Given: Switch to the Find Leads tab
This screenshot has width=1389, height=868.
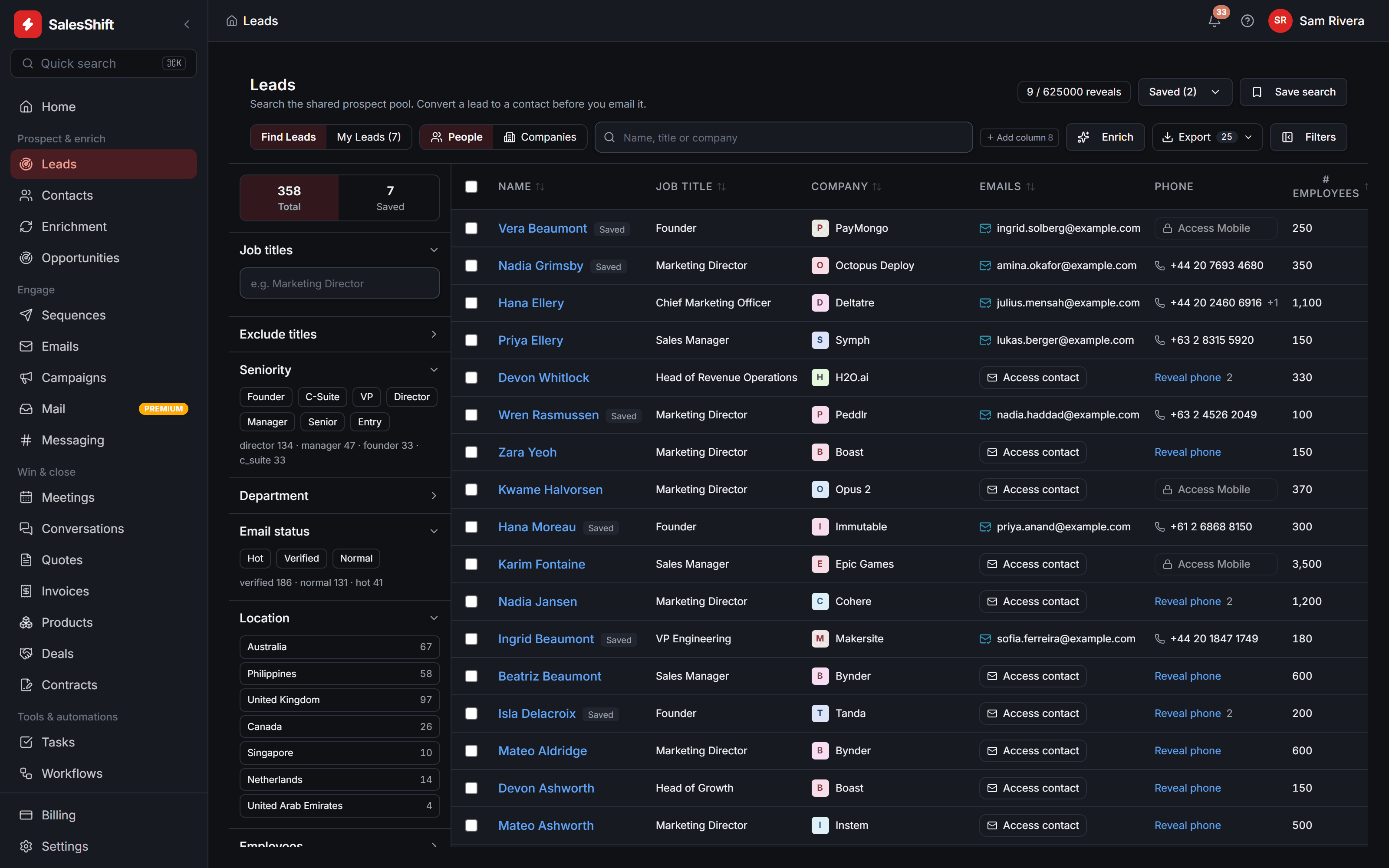Looking at the screenshot, I should point(288,137).
